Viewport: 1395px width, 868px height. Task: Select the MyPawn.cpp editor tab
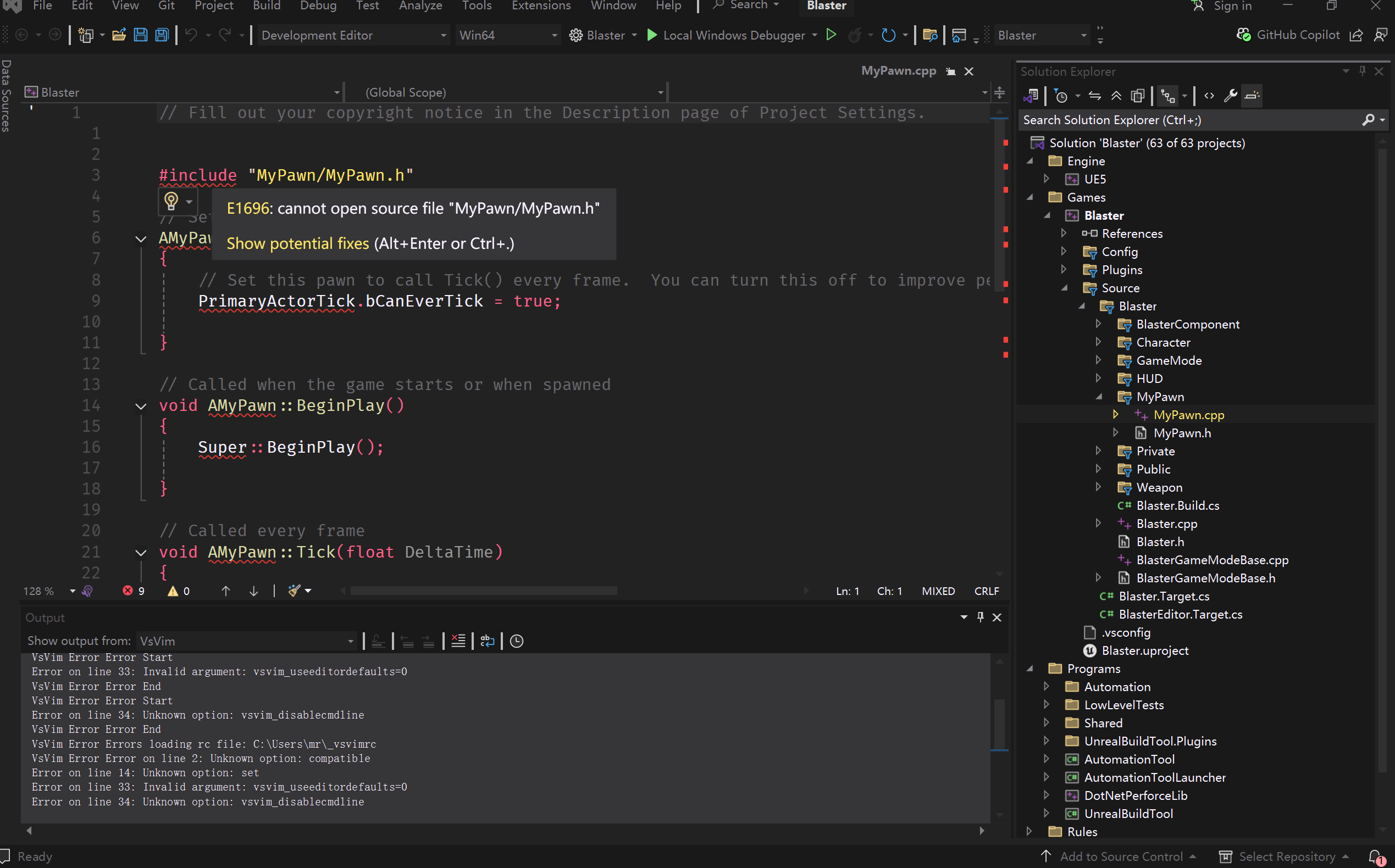pos(898,71)
